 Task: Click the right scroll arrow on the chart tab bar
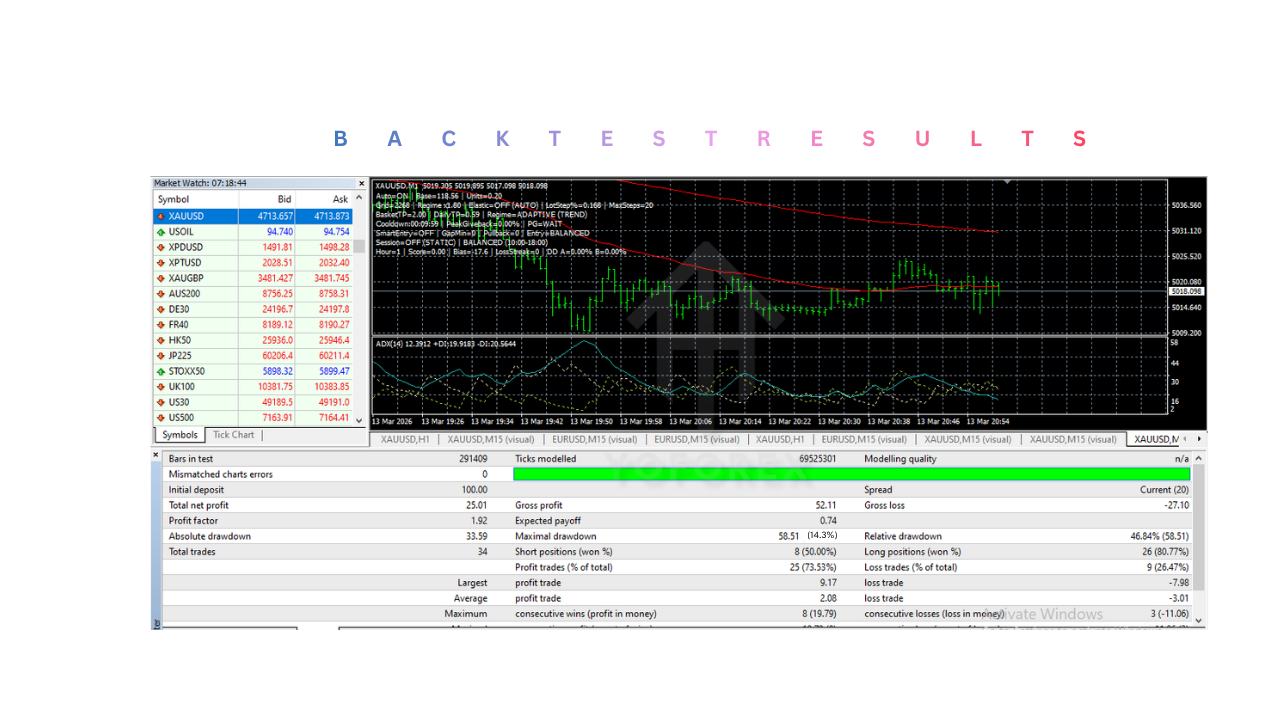pyautogui.click(x=1198, y=438)
